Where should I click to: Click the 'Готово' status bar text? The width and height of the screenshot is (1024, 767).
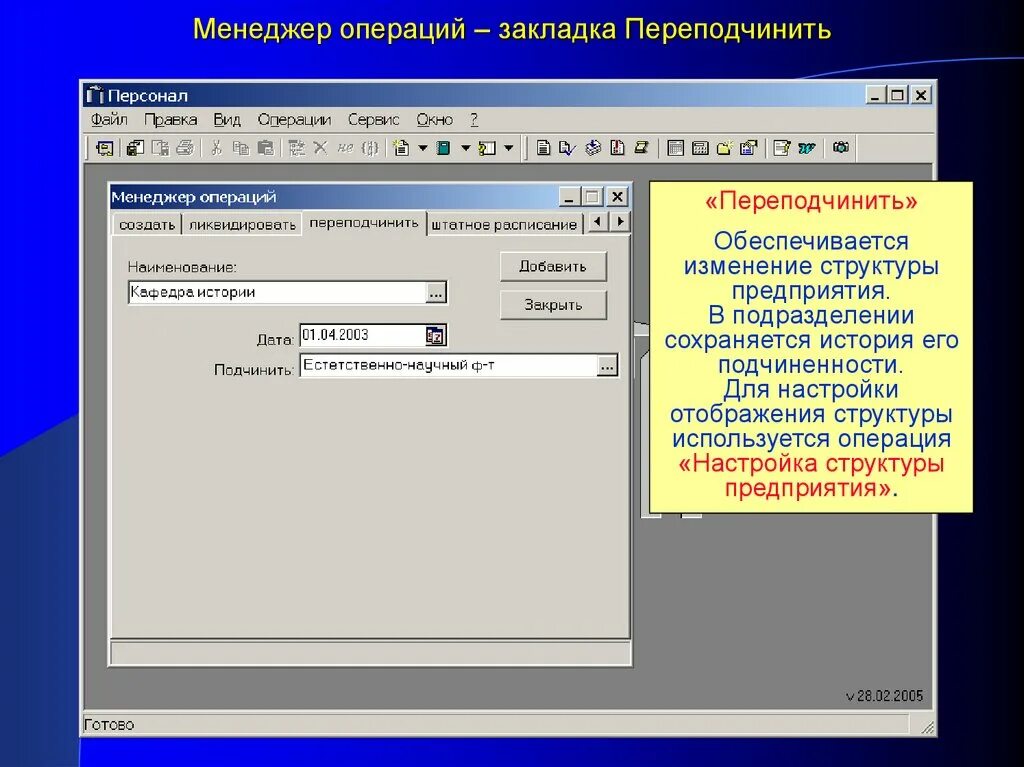pos(109,725)
